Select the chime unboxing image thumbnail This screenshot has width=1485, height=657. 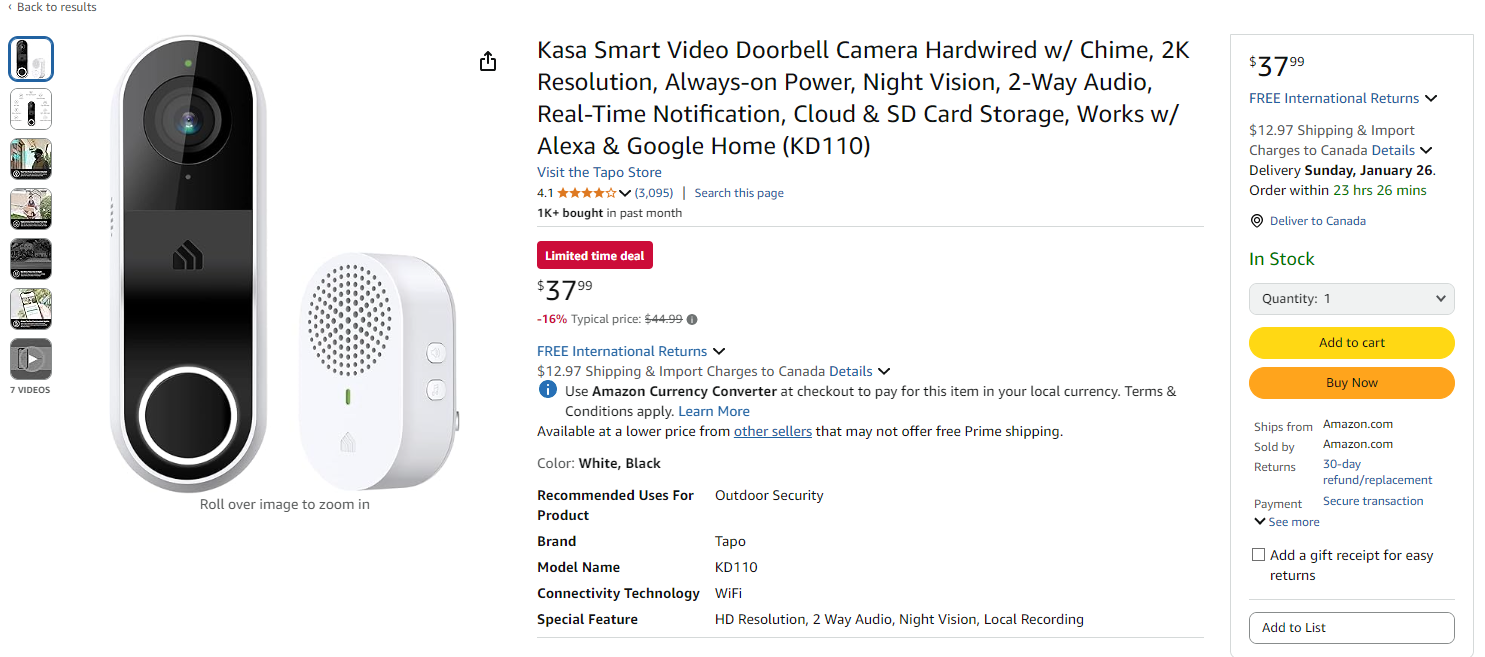31,58
